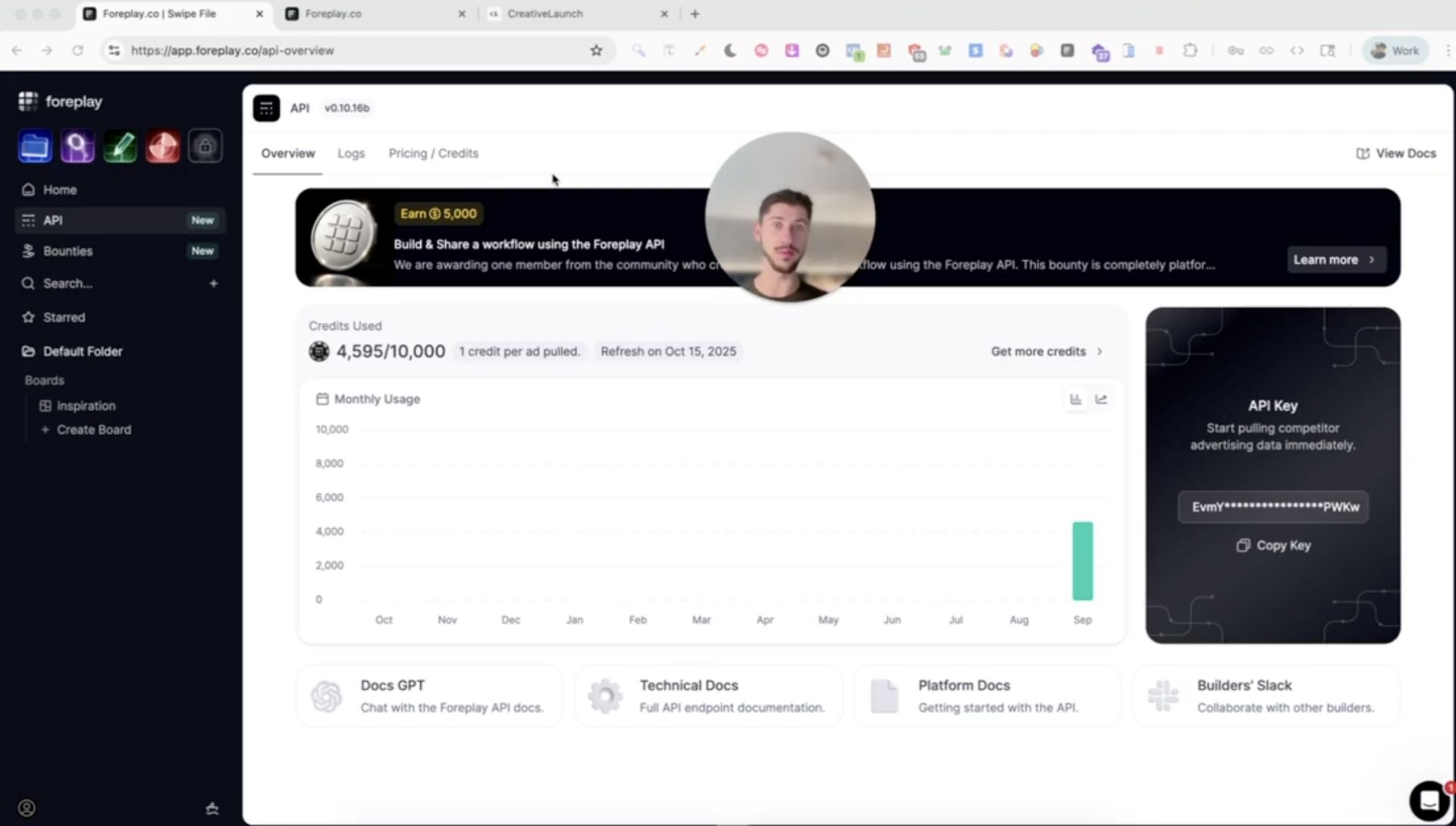This screenshot has height=826, width=1456.
Task: Click the plus icon next to Search
Action: (213, 283)
